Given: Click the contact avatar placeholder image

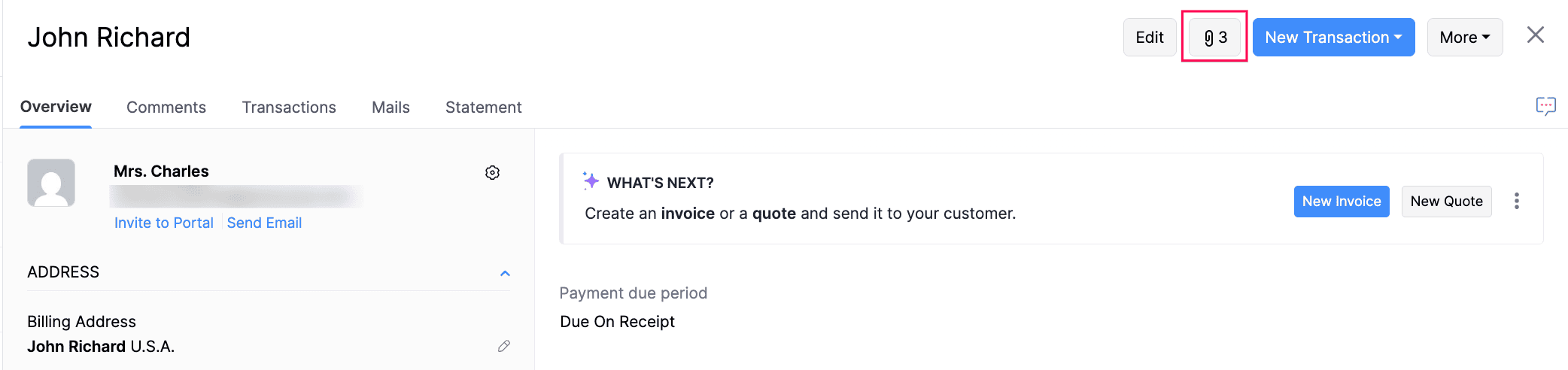Looking at the screenshot, I should click(51, 183).
